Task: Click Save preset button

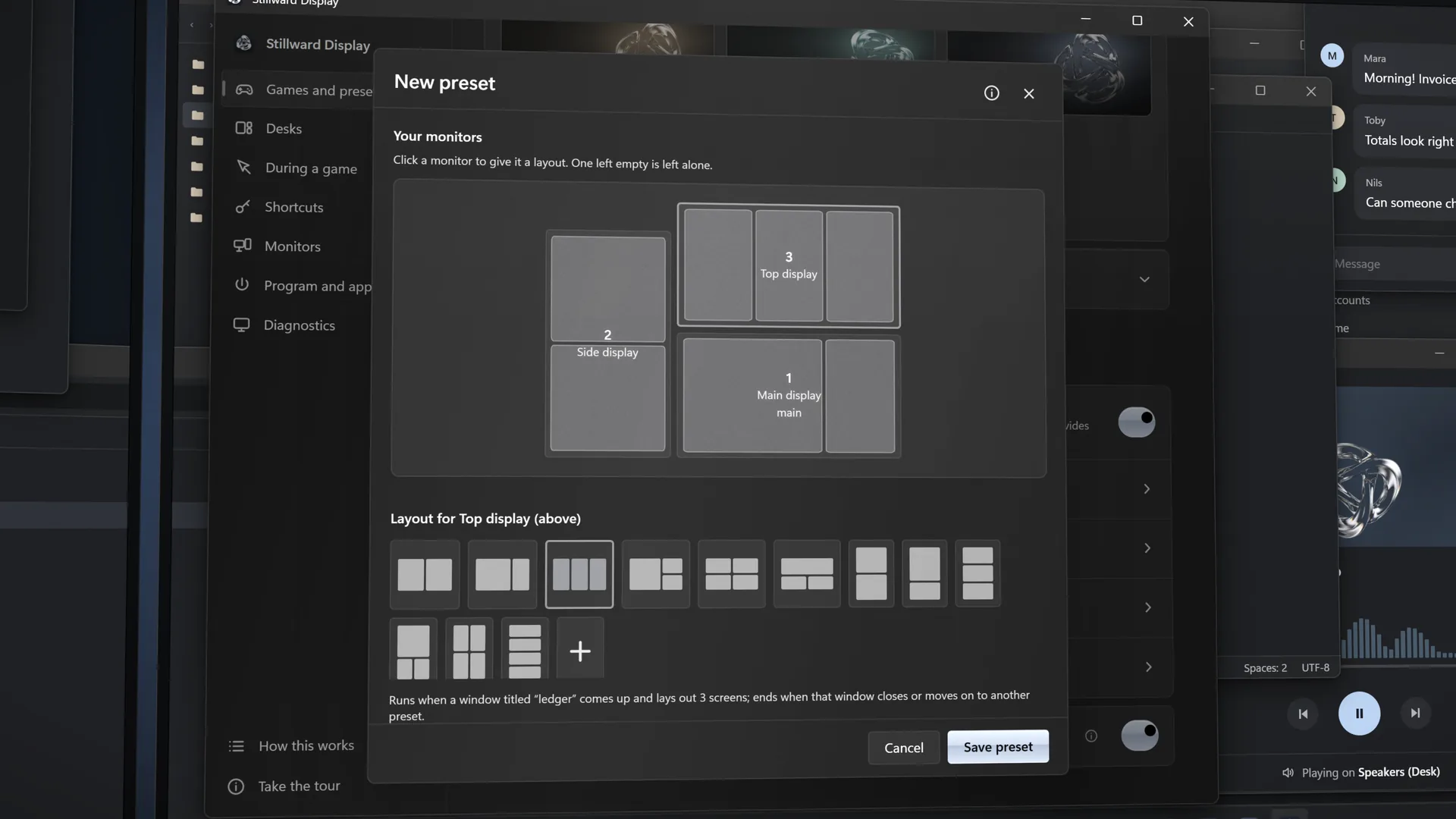Action: pos(998,747)
